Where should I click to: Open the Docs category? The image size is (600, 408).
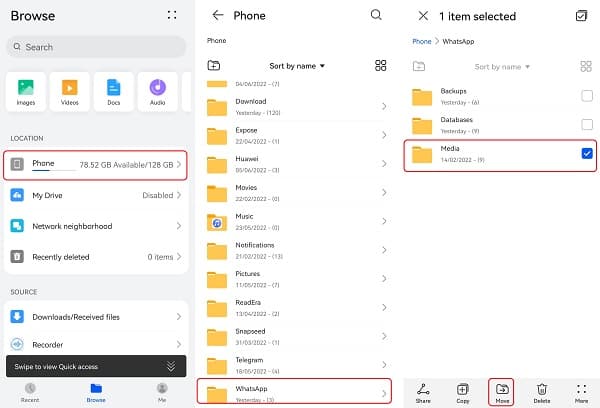pos(114,92)
